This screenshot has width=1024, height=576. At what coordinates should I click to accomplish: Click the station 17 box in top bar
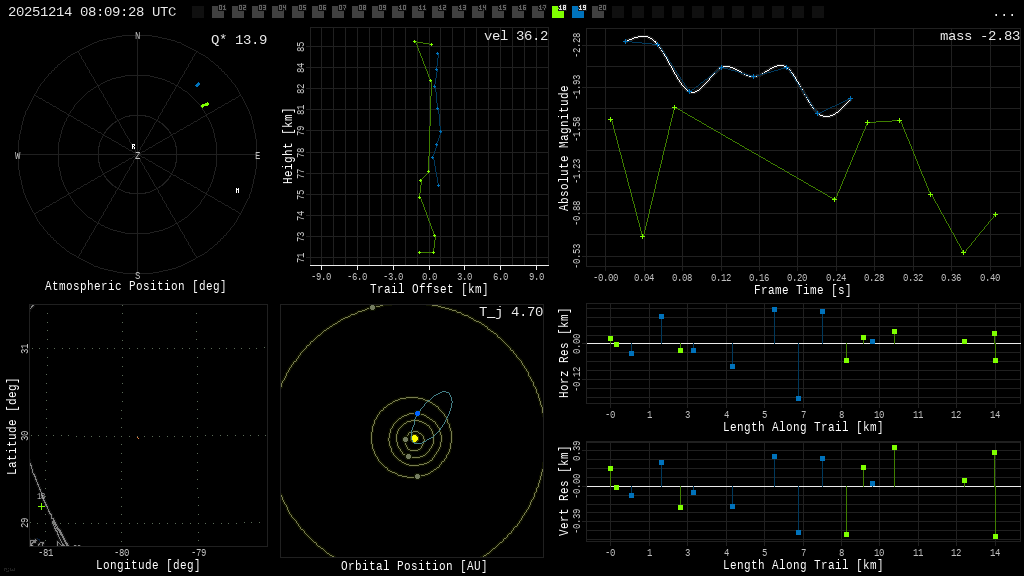(538, 12)
